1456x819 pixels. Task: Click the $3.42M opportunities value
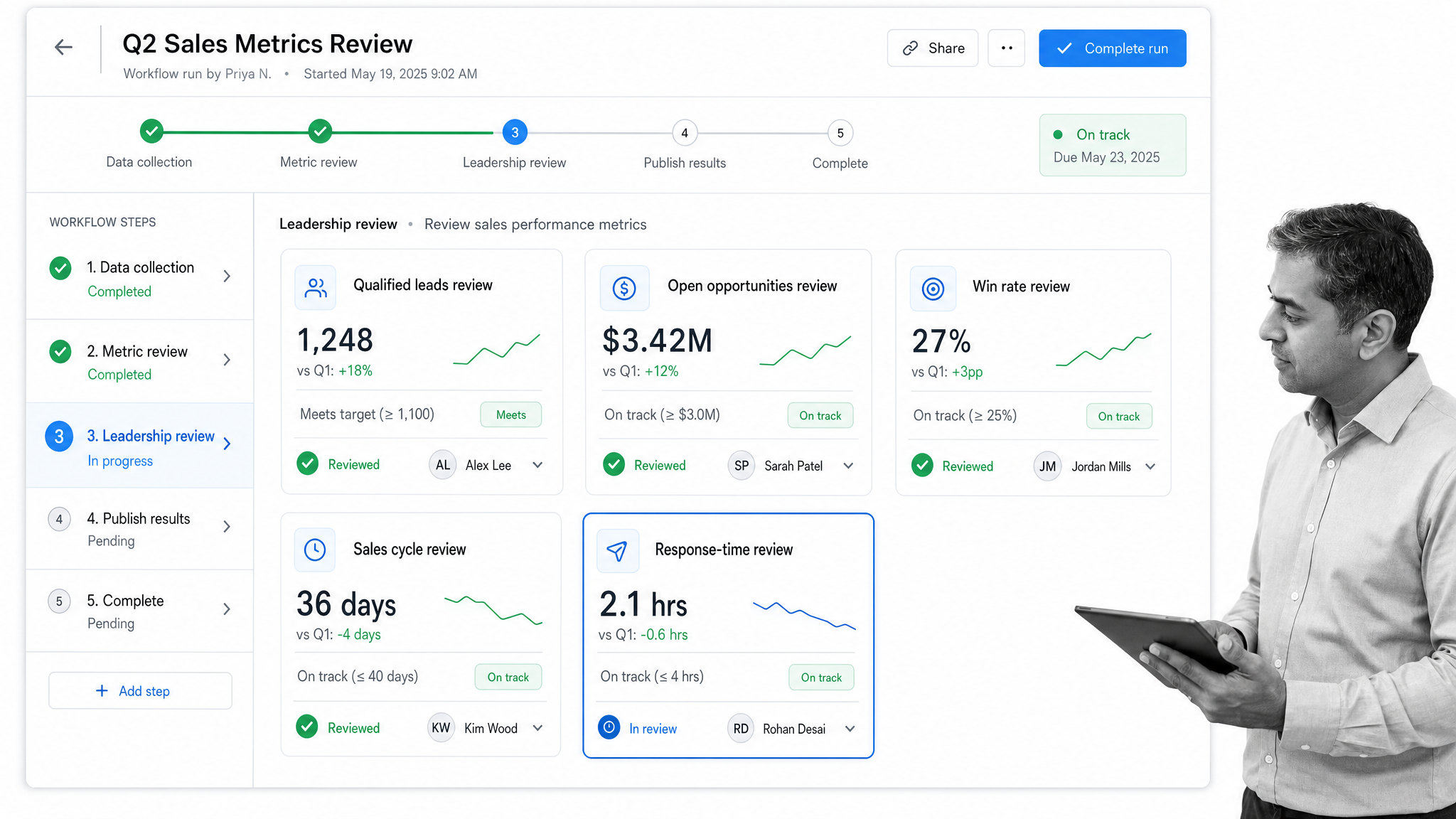pyautogui.click(x=657, y=341)
